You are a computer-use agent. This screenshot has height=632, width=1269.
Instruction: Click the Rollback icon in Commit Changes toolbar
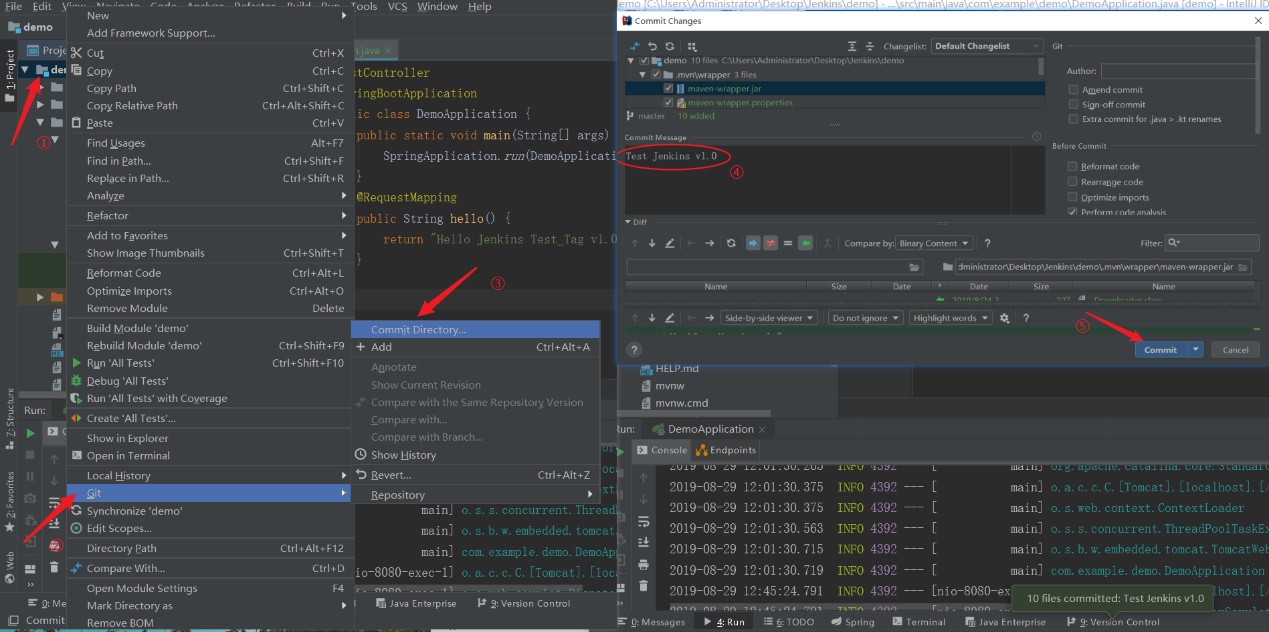pos(652,46)
